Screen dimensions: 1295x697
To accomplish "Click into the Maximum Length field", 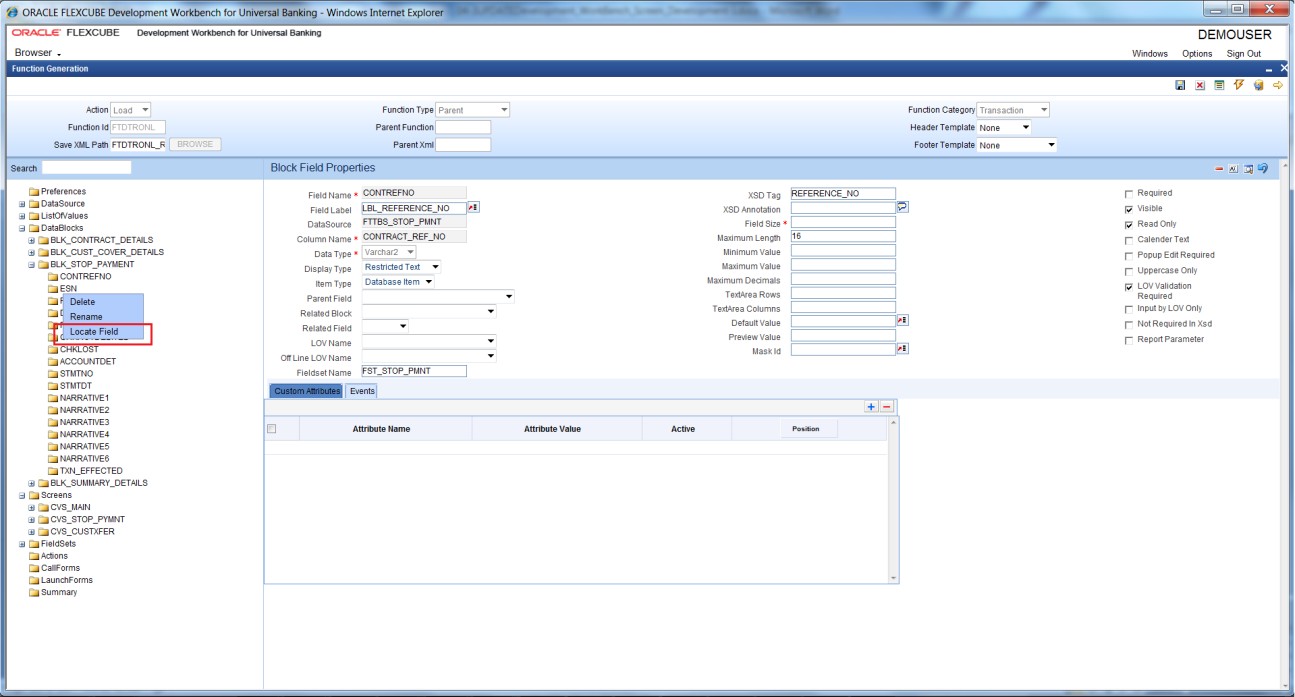I will [843, 237].
